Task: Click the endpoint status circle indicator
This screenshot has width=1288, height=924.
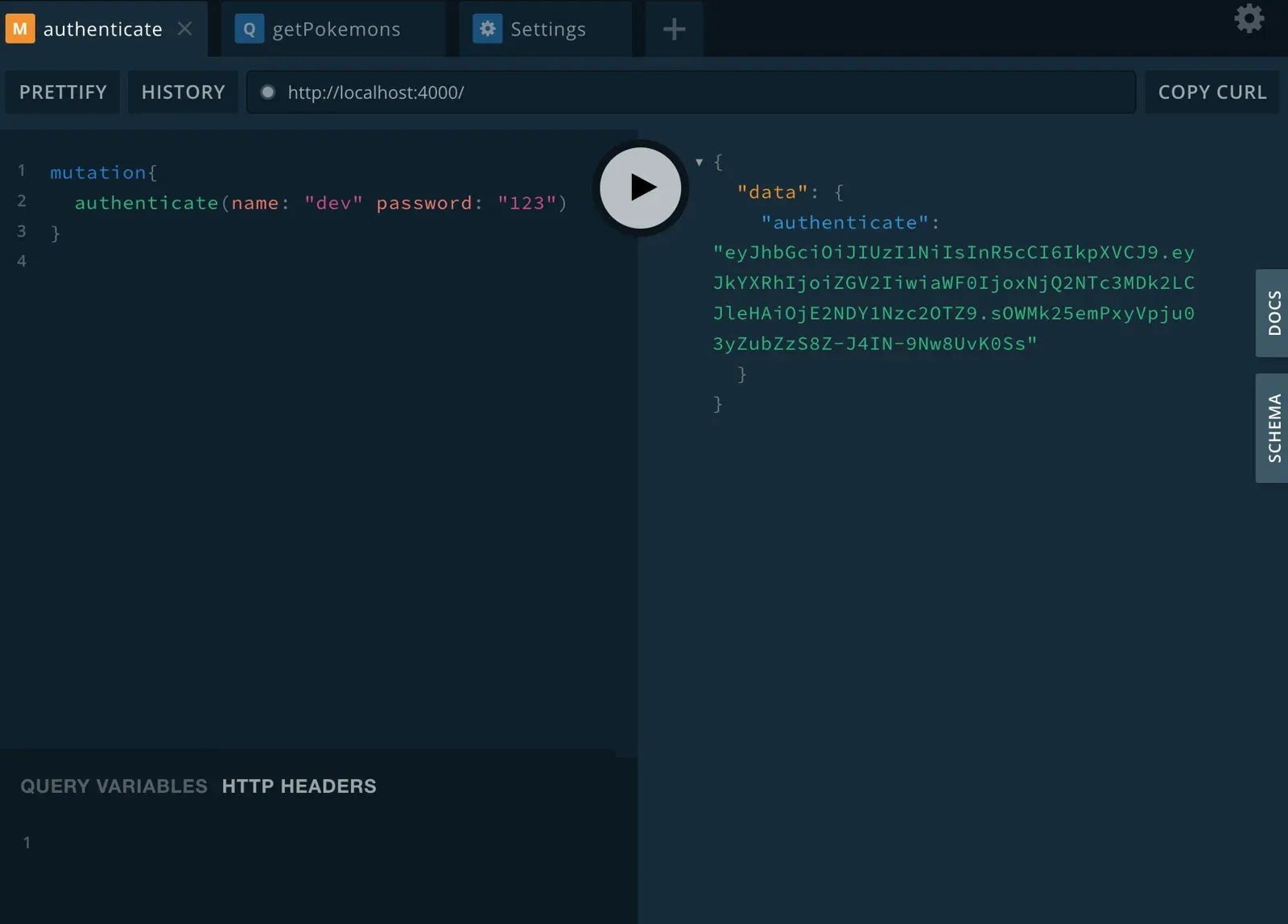Action: point(268,92)
